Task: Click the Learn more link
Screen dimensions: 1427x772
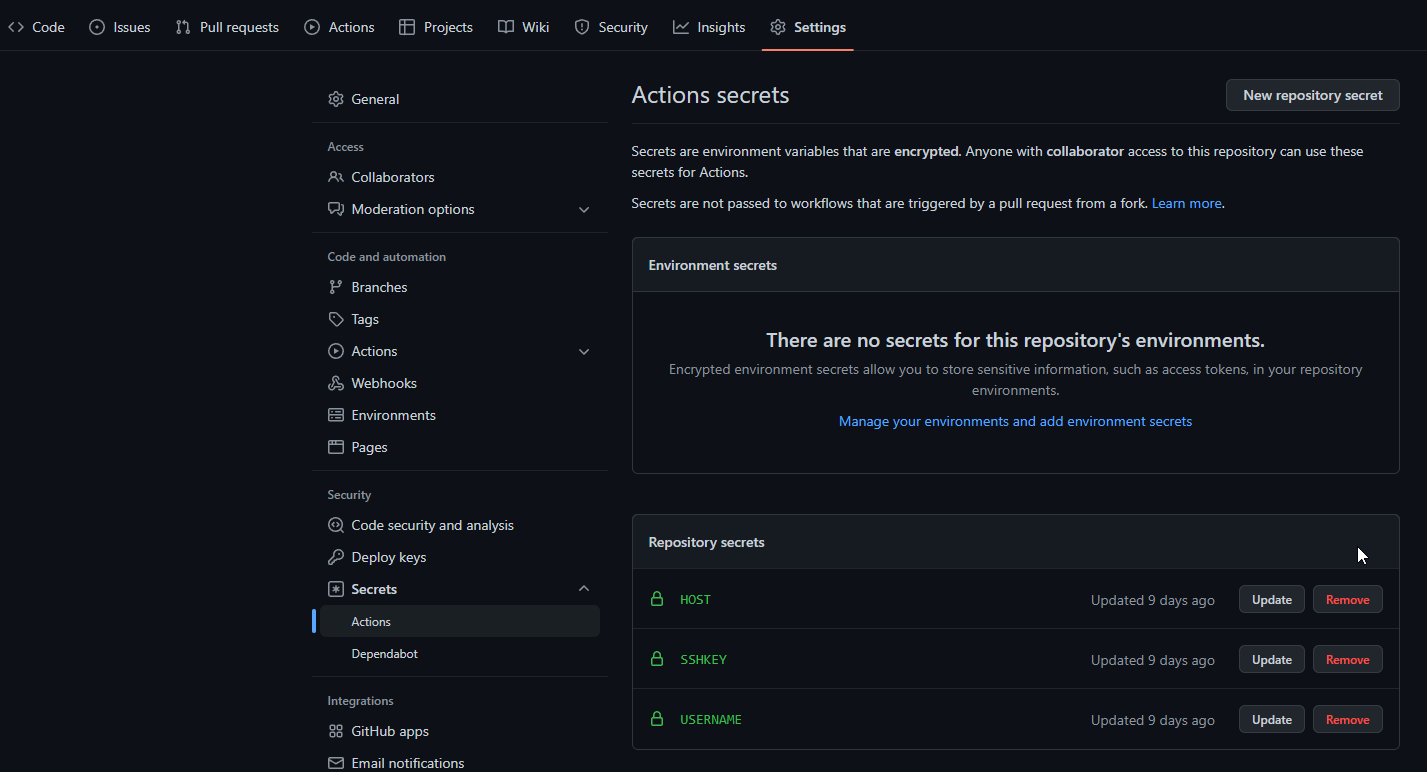Action: click(1186, 203)
